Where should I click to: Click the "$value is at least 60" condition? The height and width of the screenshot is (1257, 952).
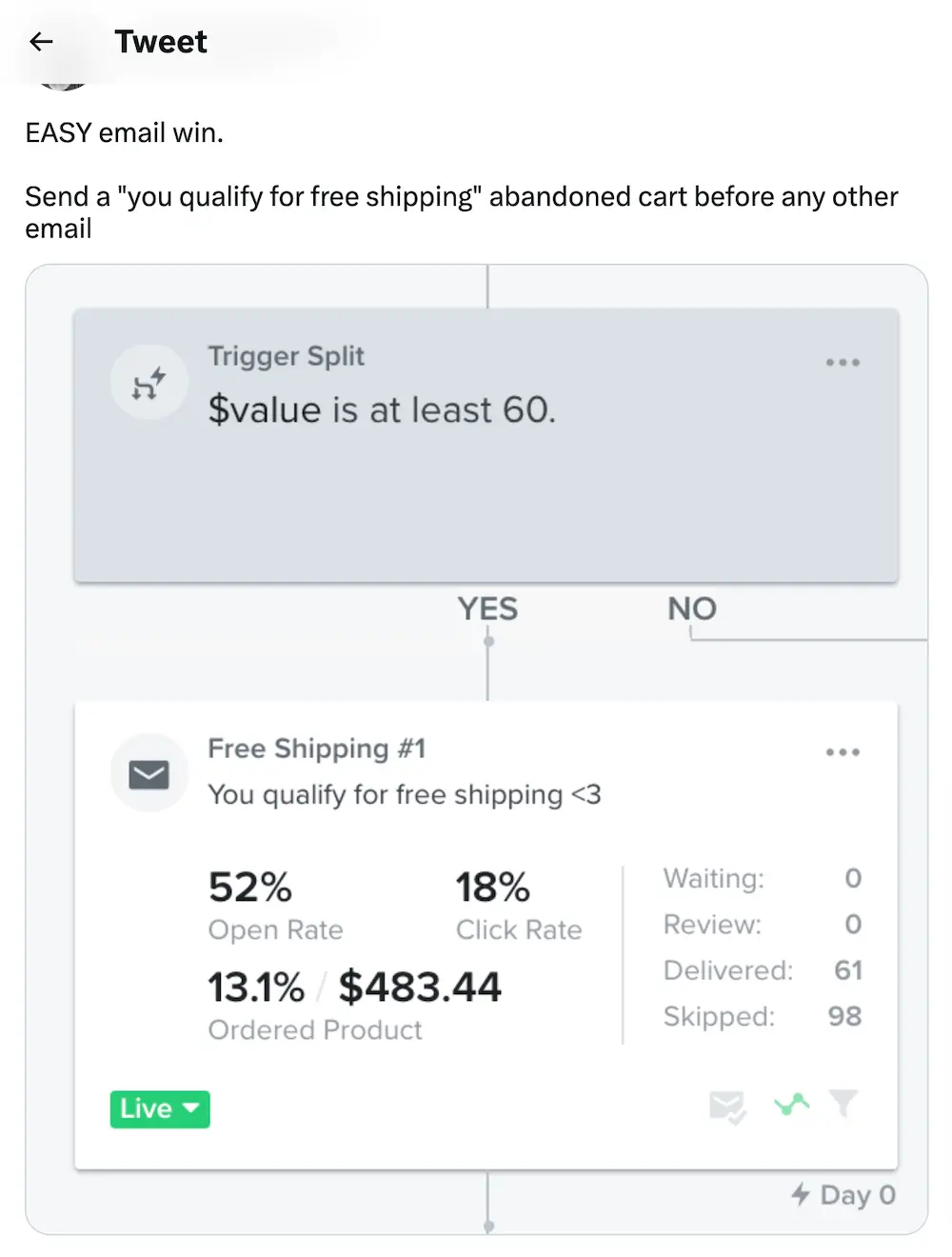tap(382, 410)
